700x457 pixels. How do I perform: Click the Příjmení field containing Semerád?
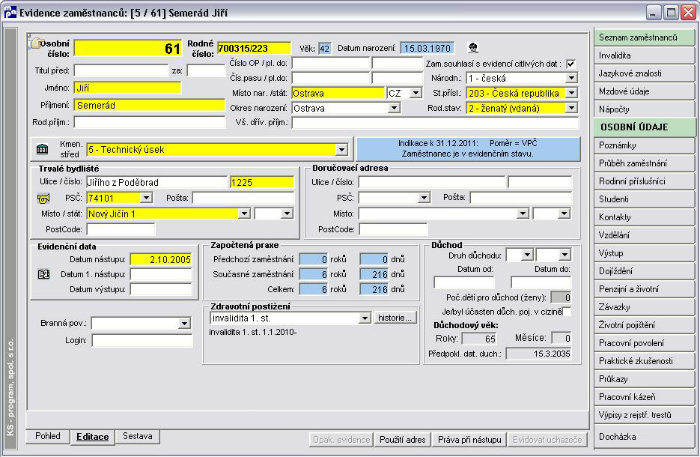pos(150,105)
